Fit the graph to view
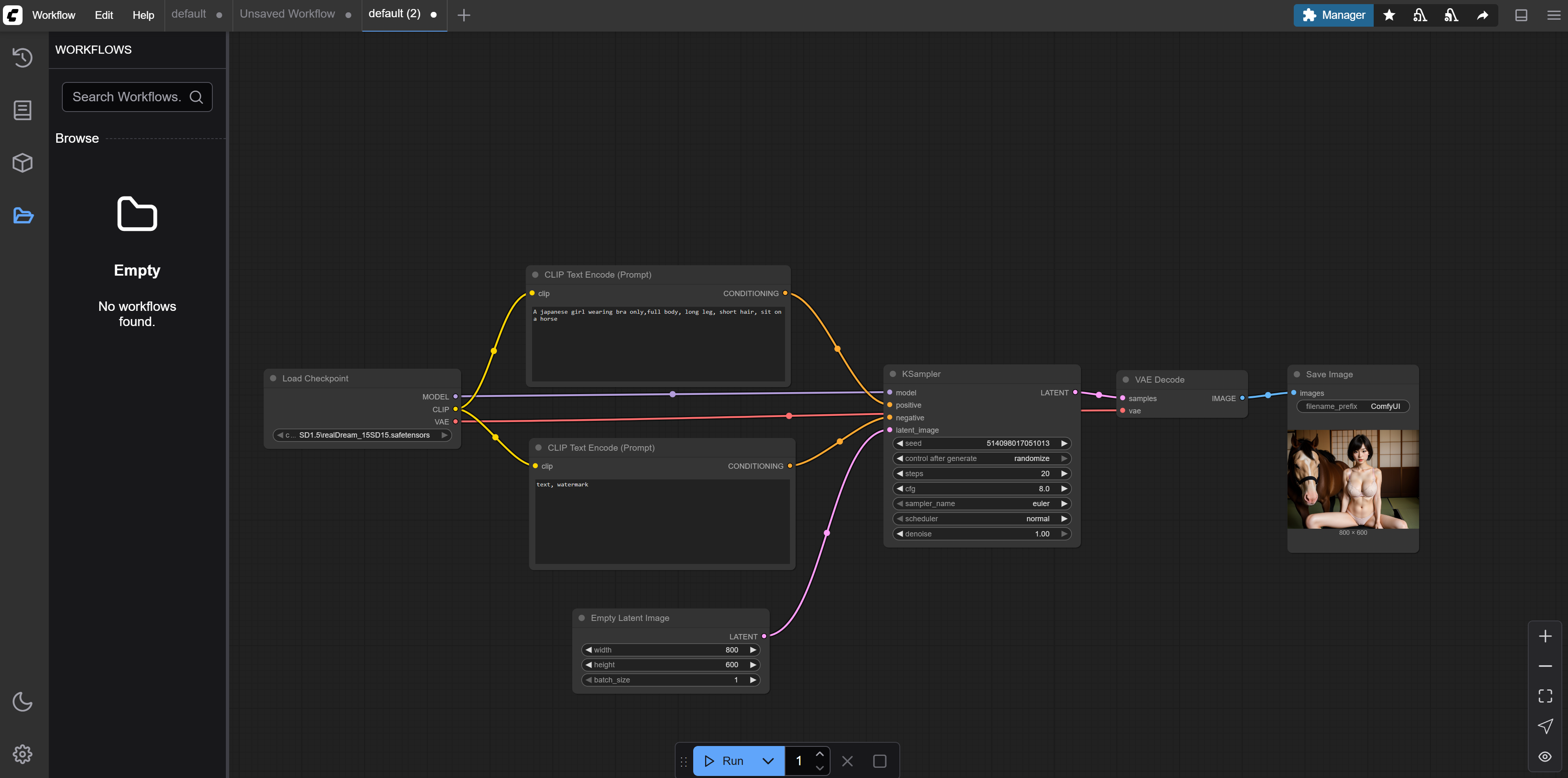Viewport: 1568px width, 778px height. (1545, 696)
